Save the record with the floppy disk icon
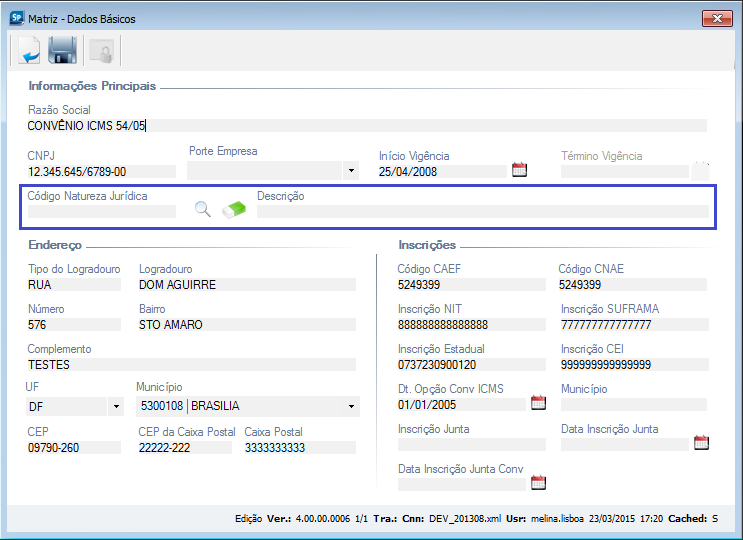Viewport: 743px width, 540px height. tap(63, 49)
